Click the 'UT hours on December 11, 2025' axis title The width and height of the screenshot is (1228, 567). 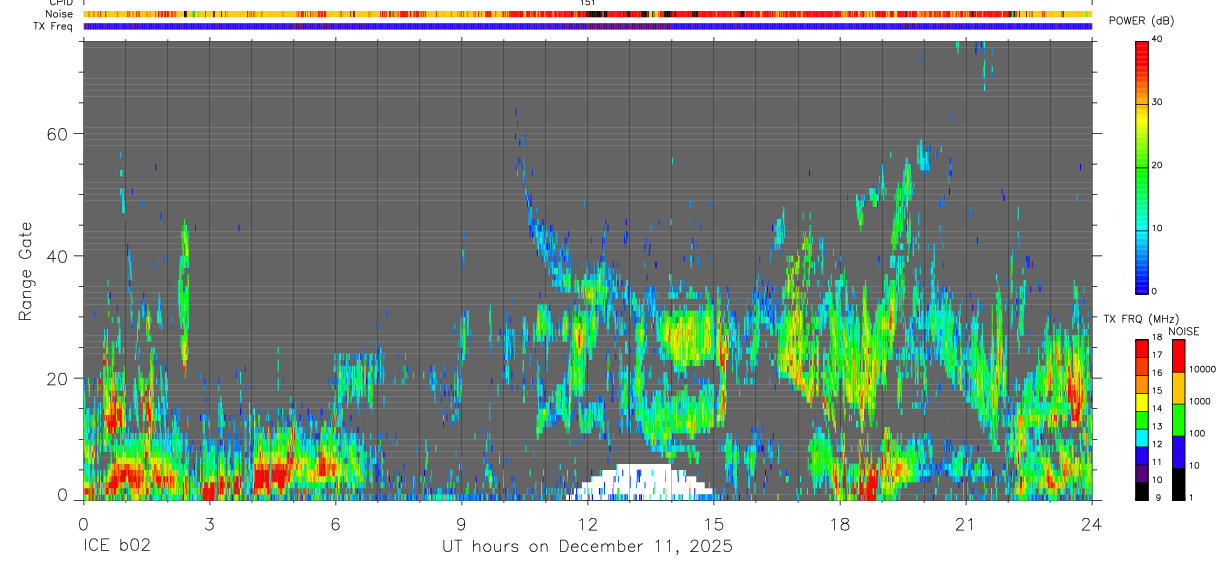coord(588,547)
